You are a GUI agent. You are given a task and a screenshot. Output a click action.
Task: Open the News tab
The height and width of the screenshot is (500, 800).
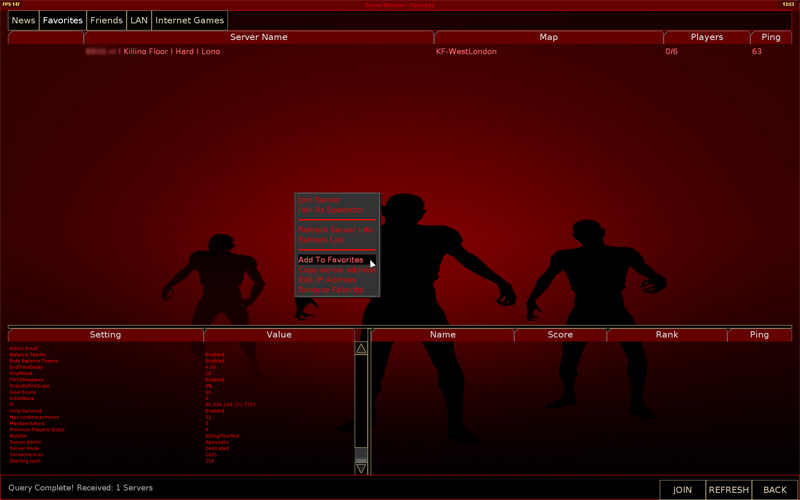tap(23, 20)
